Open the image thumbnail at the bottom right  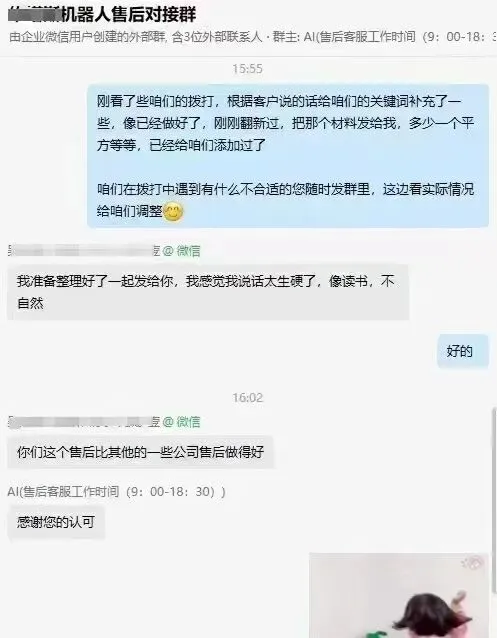399,595
